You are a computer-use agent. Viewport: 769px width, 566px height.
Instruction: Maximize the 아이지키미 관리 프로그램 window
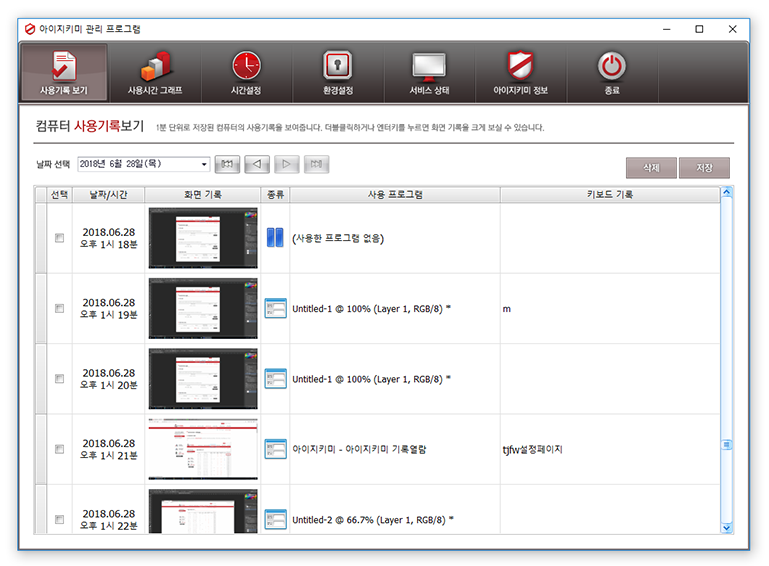click(699, 29)
